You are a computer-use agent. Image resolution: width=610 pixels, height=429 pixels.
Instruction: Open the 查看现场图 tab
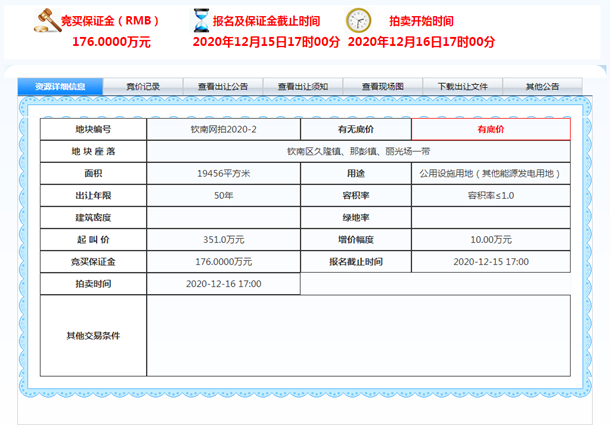383,86
